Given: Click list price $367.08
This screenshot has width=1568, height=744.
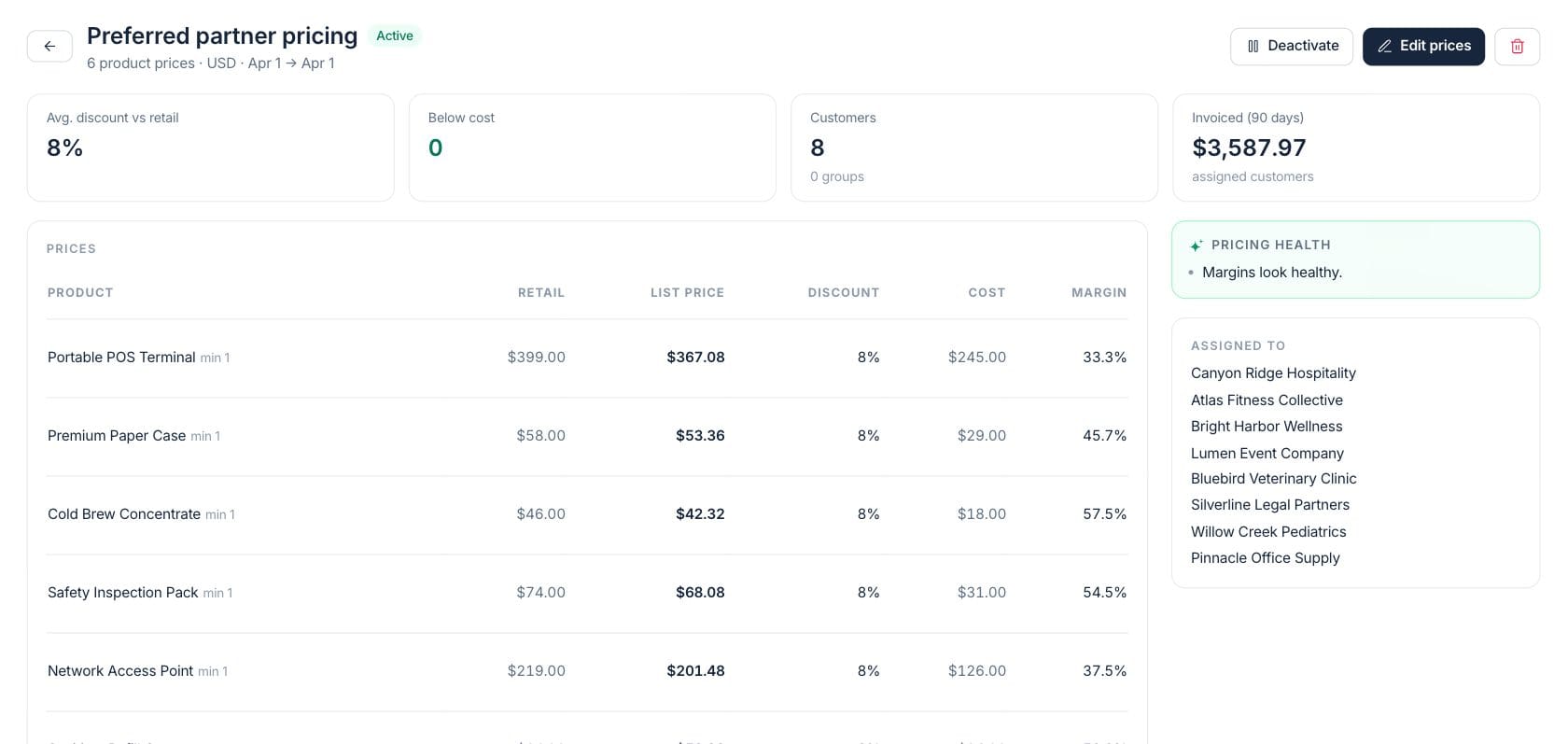Looking at the screenshot, I should click(x=695, y=358).
